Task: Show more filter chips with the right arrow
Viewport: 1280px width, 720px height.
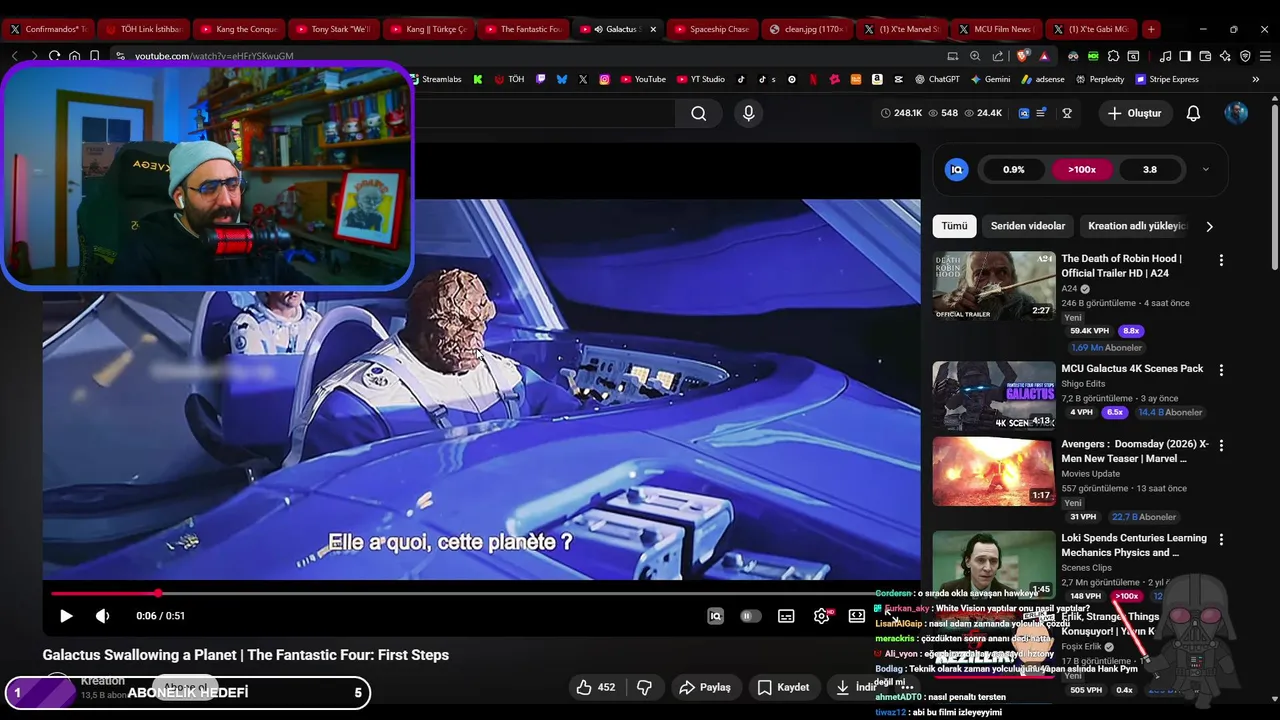Action: pos(1209,226)
